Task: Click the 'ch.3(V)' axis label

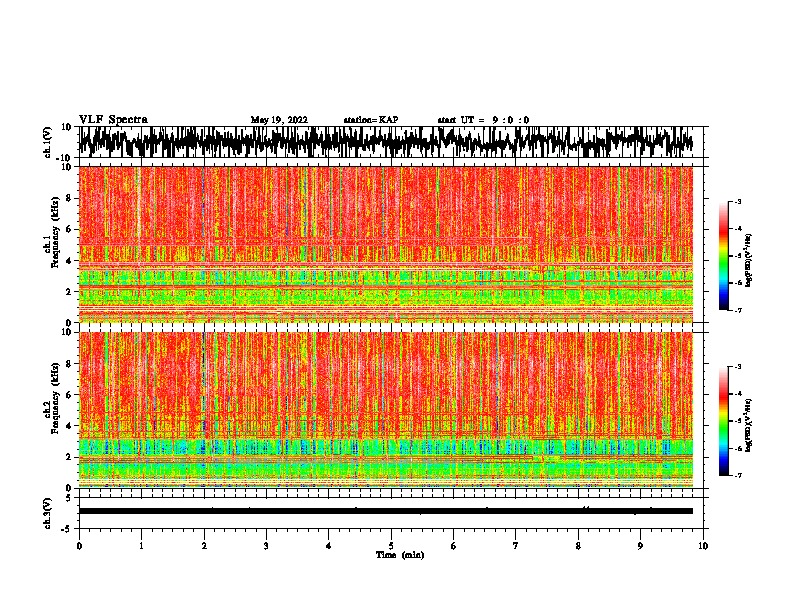Action: [x=48, y=513]
